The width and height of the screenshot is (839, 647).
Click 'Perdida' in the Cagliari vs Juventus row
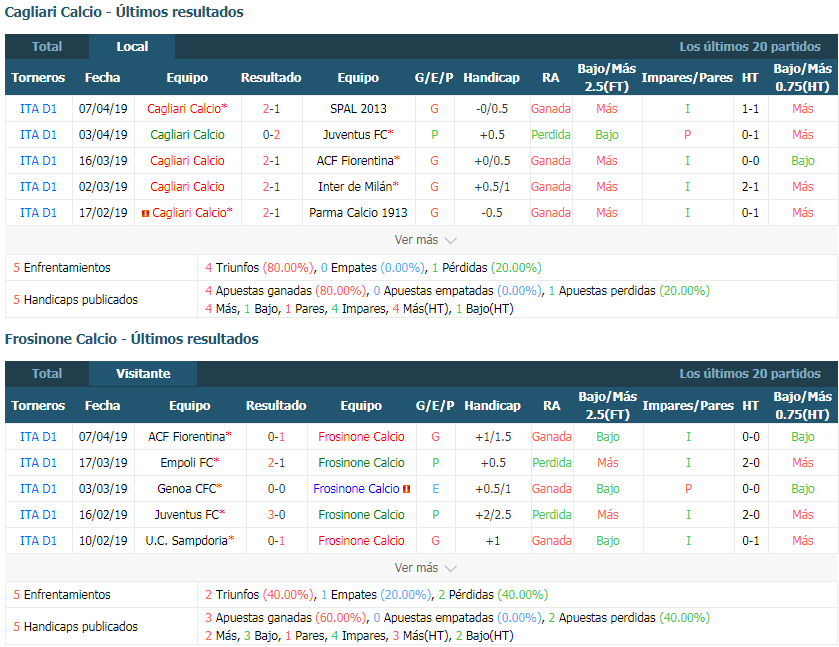551,135
